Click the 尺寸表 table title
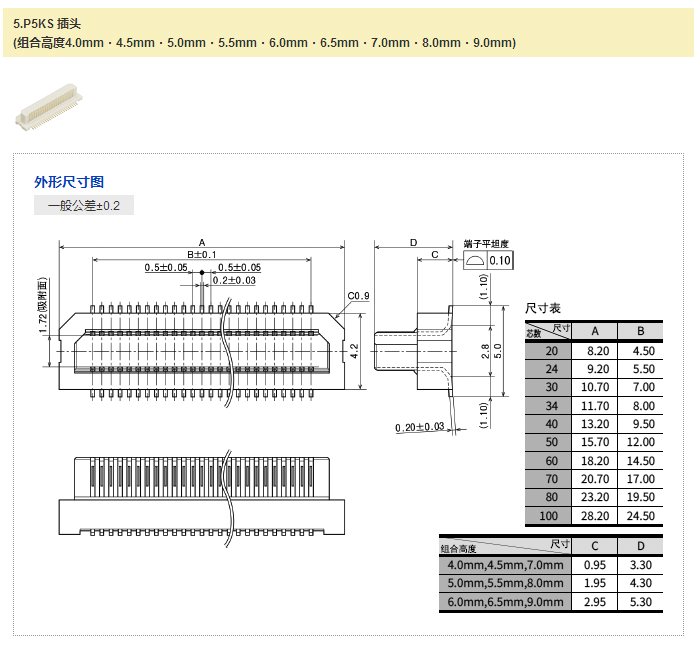The width and height of the screenshot is (697, 653). [543, 308]
